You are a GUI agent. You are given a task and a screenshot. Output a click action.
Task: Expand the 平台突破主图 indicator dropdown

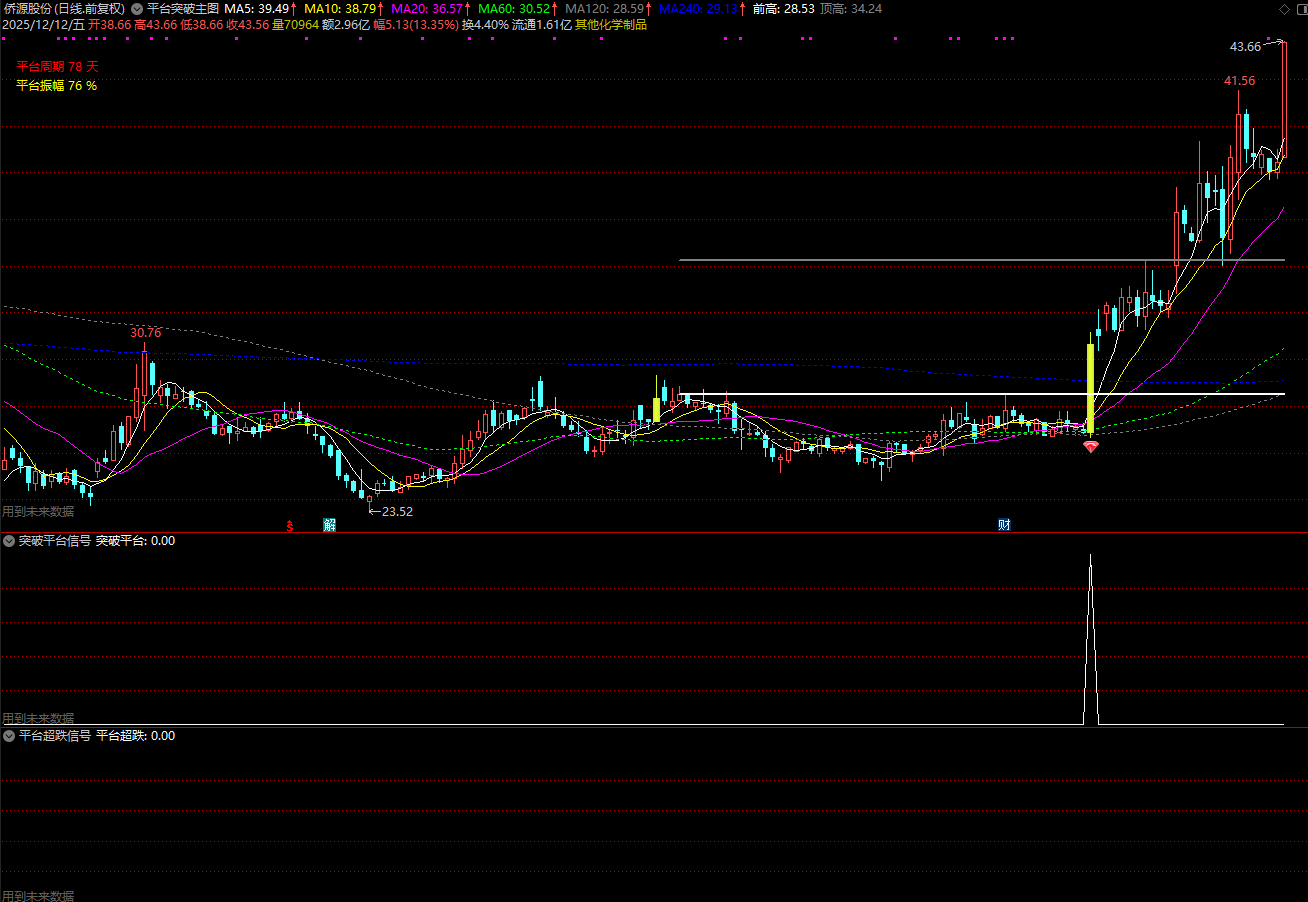(x=137, y=8)
